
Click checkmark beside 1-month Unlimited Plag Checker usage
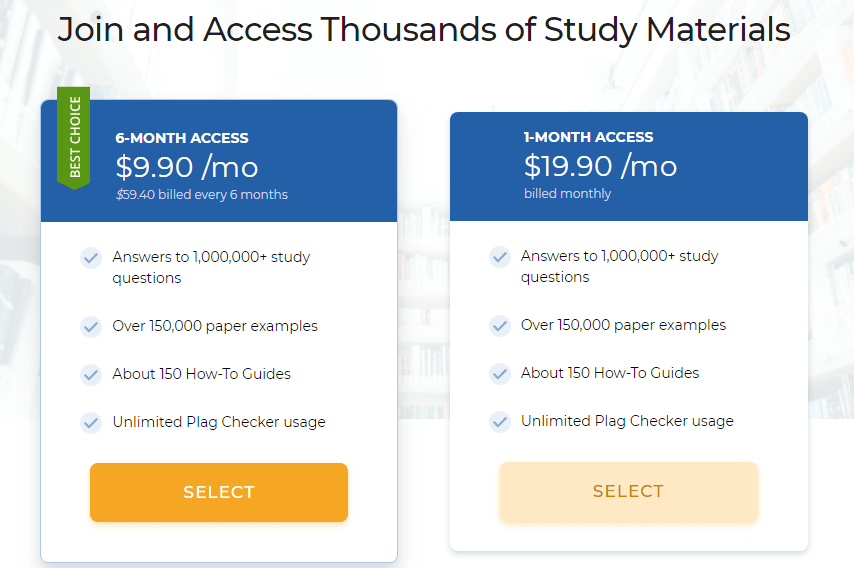point(499,422)
